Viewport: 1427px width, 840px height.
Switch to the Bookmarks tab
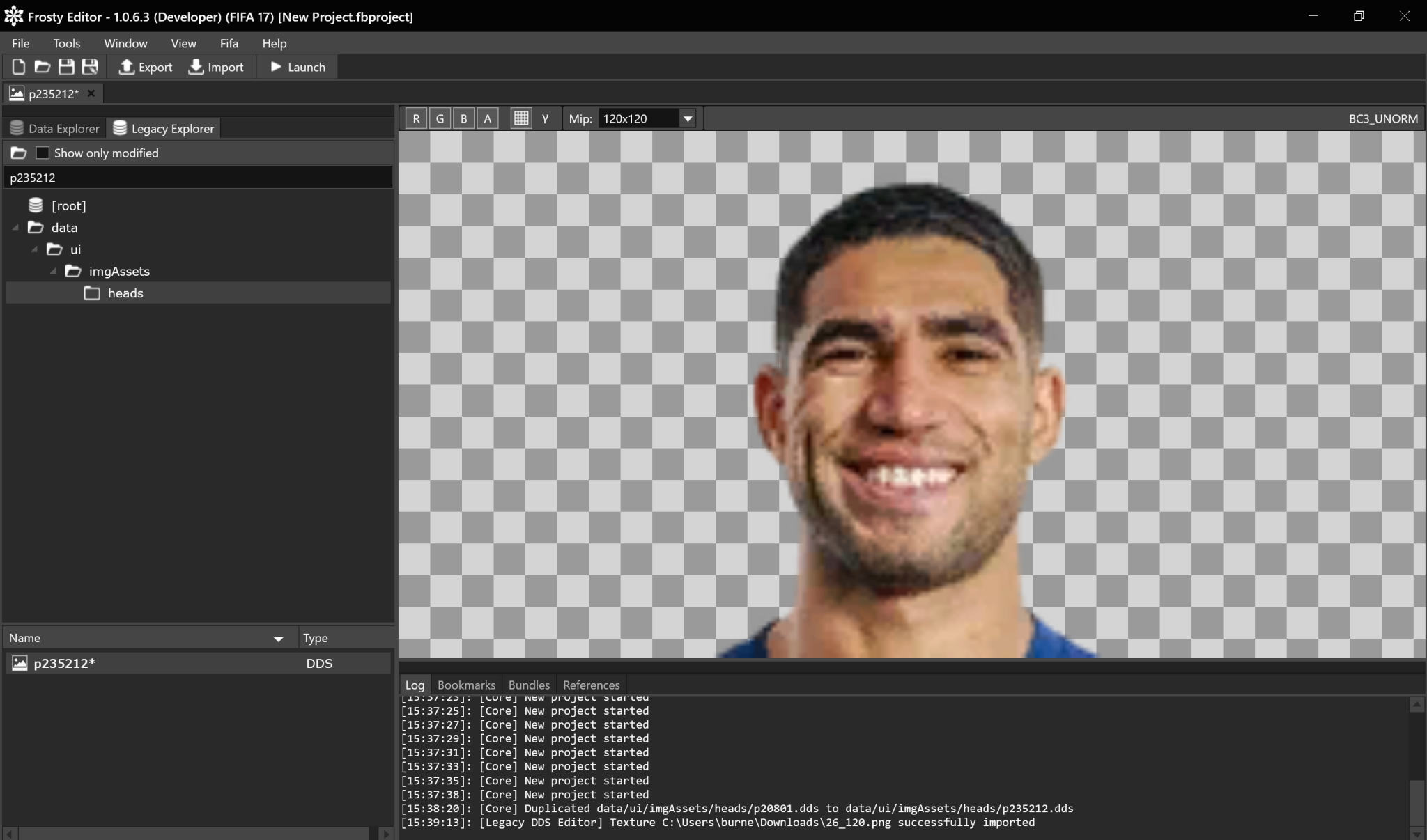click(x=466, y=685)
